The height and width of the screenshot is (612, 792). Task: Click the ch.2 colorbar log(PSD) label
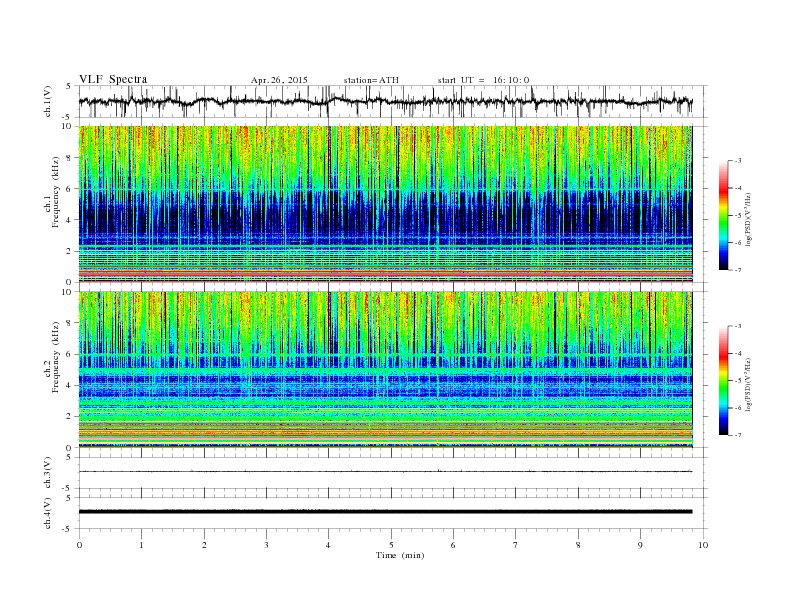tap(749, 384)
